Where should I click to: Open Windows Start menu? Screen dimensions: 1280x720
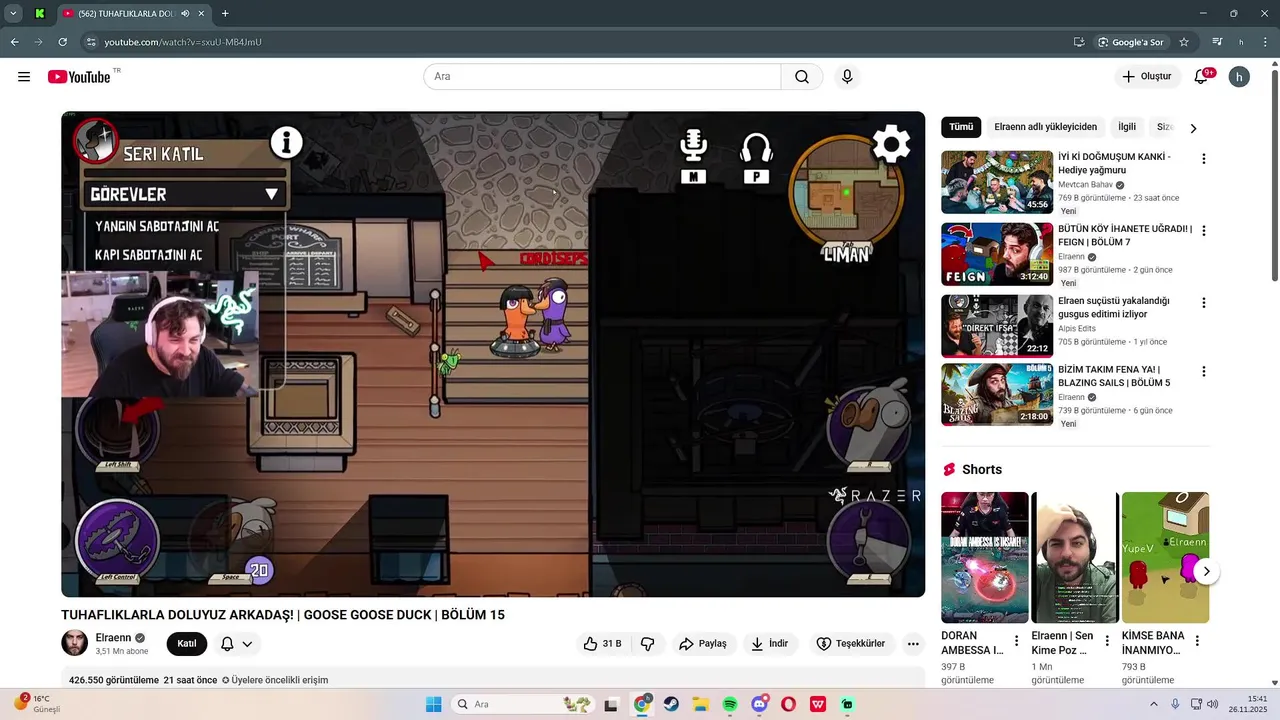tap(433, 704)
